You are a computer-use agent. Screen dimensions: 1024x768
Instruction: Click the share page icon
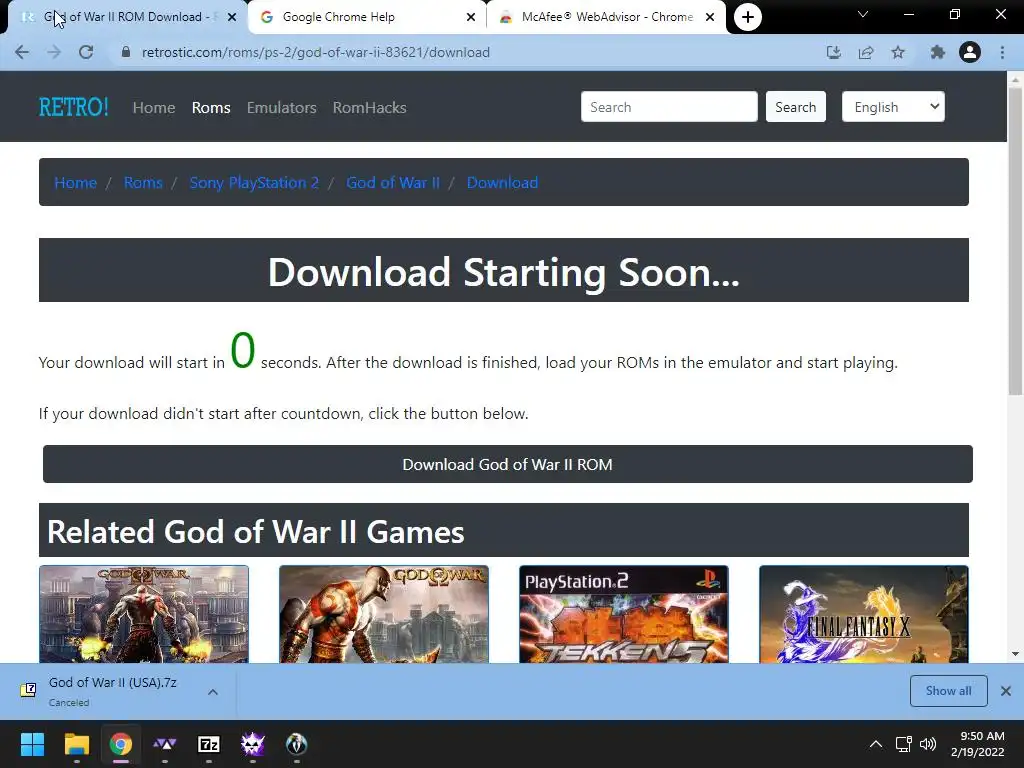[866, 52]
